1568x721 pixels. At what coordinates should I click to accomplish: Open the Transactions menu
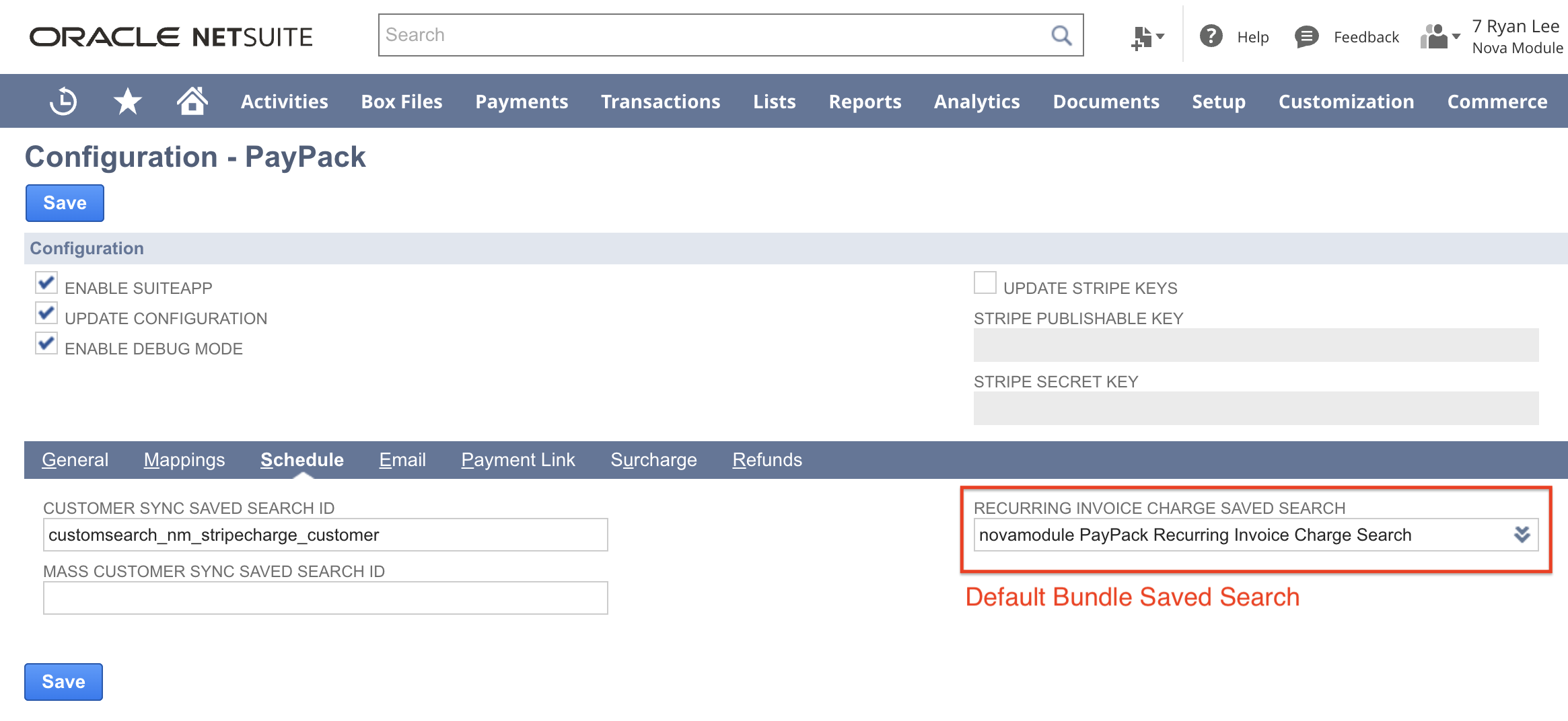[661, 102]
